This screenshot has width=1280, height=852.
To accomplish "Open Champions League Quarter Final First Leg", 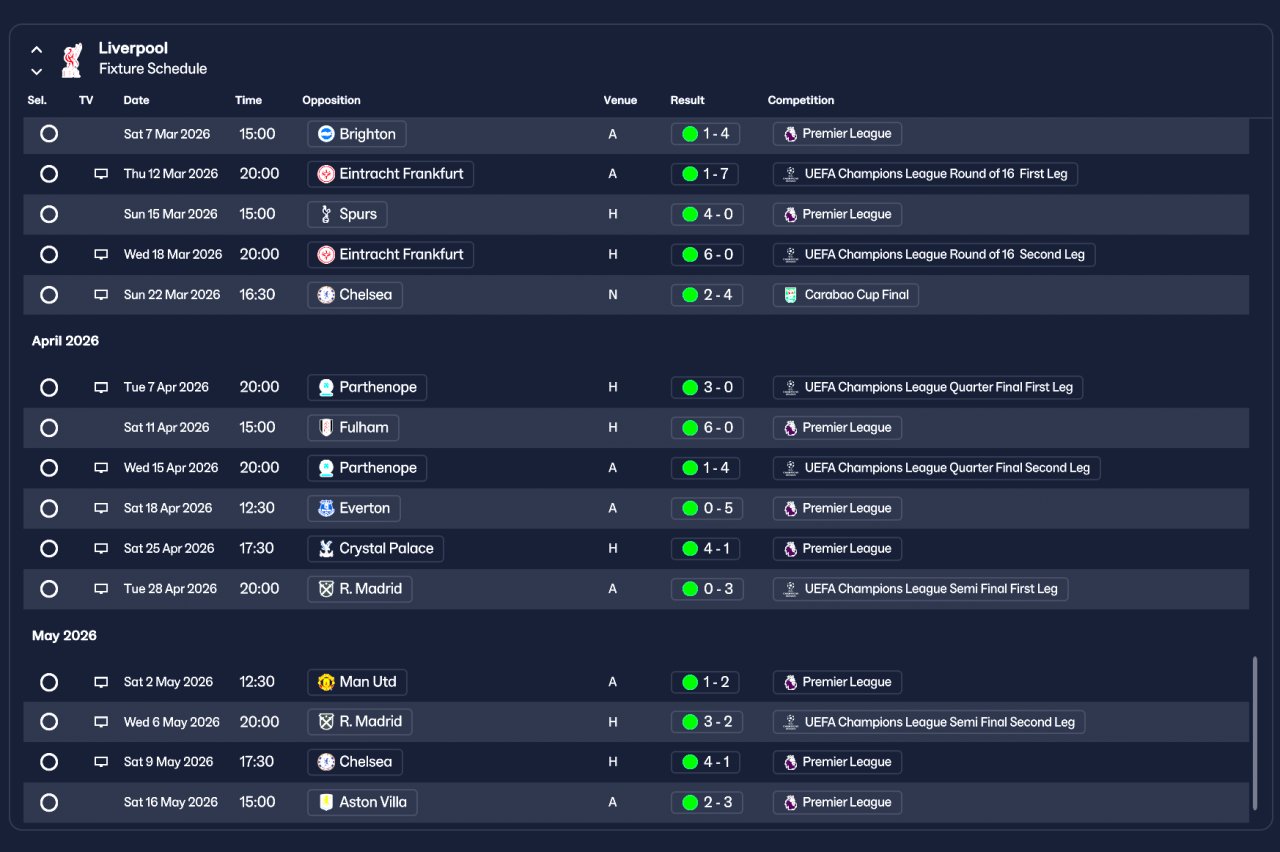I will [928, 387].
